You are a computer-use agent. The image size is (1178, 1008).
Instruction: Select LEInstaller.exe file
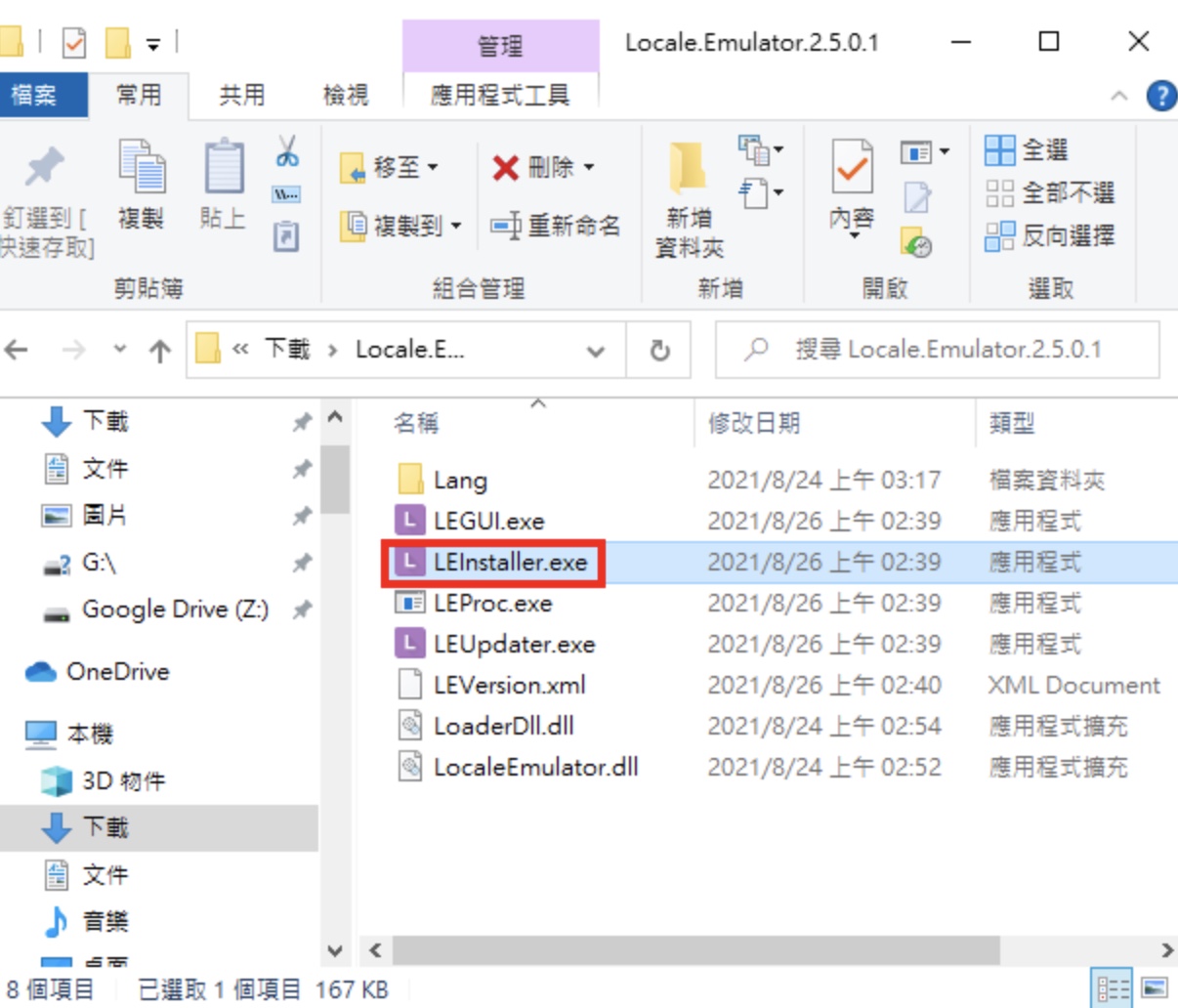[x=510, y=563]
